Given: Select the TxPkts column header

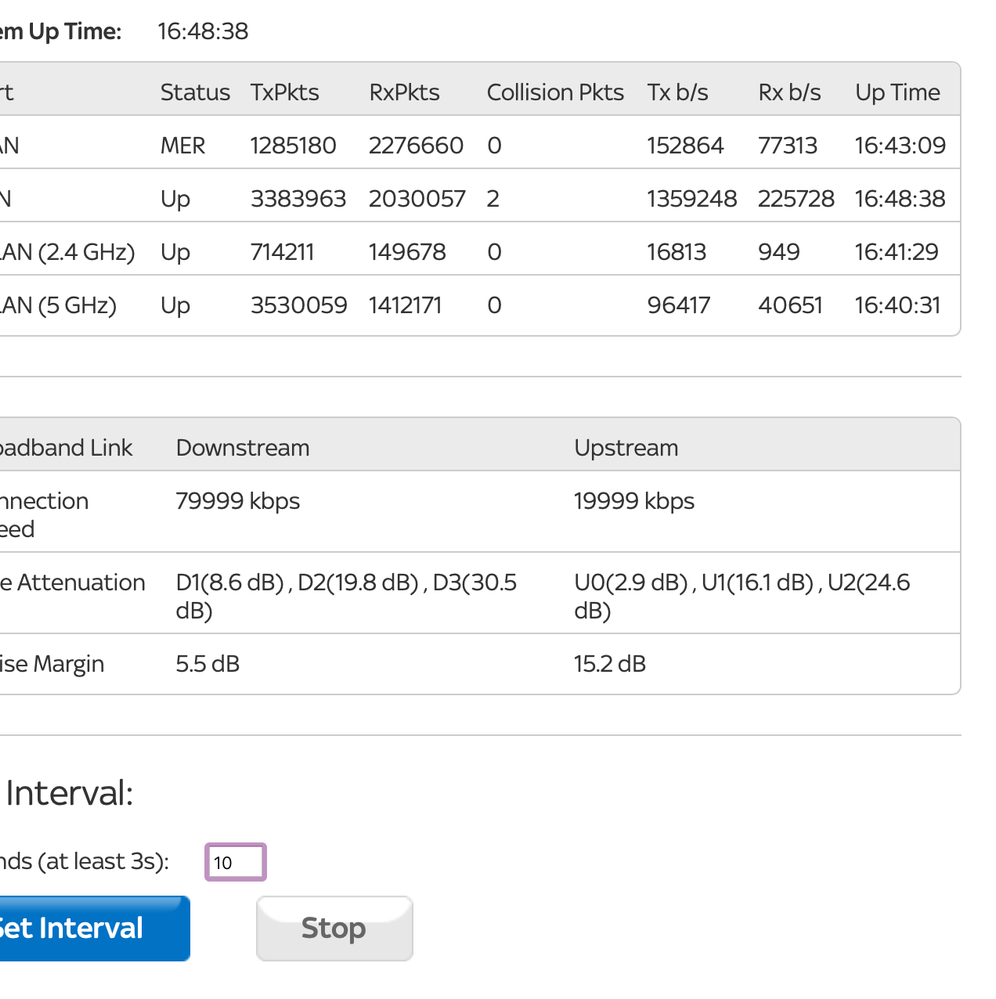Looking at the screenshot, I should [284, 93].
